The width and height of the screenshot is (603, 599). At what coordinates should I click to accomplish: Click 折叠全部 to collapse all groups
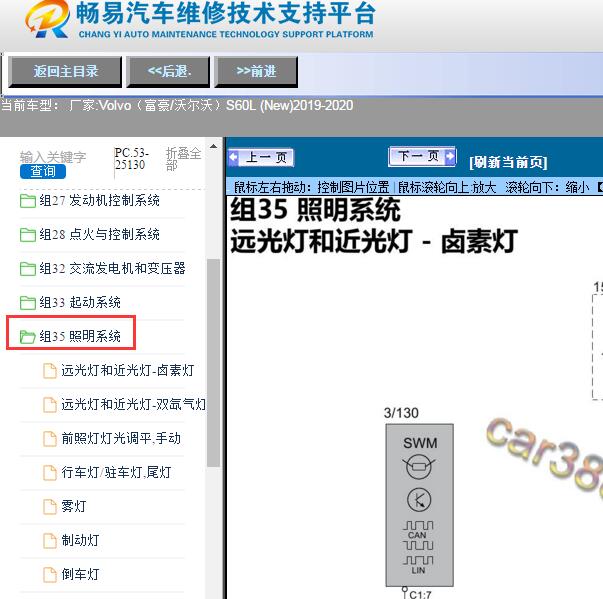point(183,159)
